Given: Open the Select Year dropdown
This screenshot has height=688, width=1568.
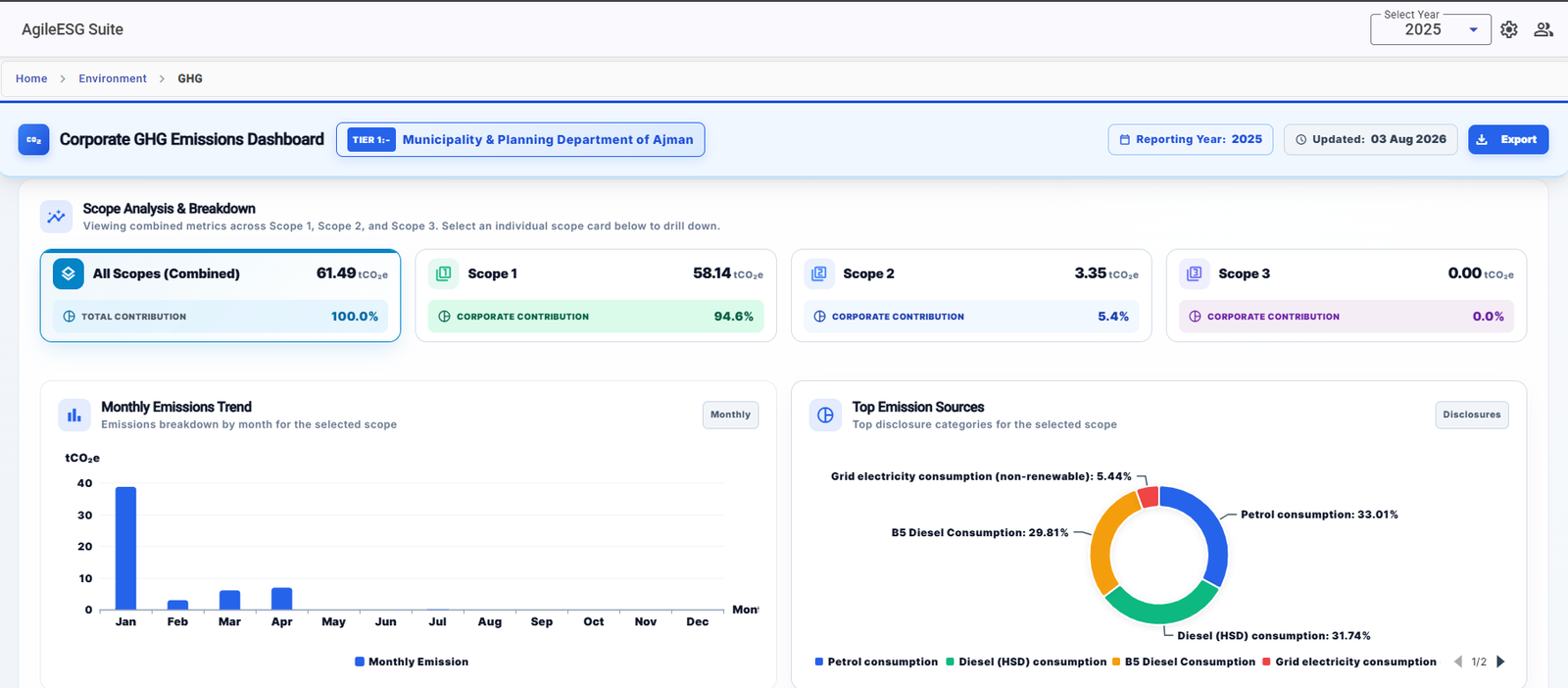Looking at the screenshot, I should coord(1431,29).
